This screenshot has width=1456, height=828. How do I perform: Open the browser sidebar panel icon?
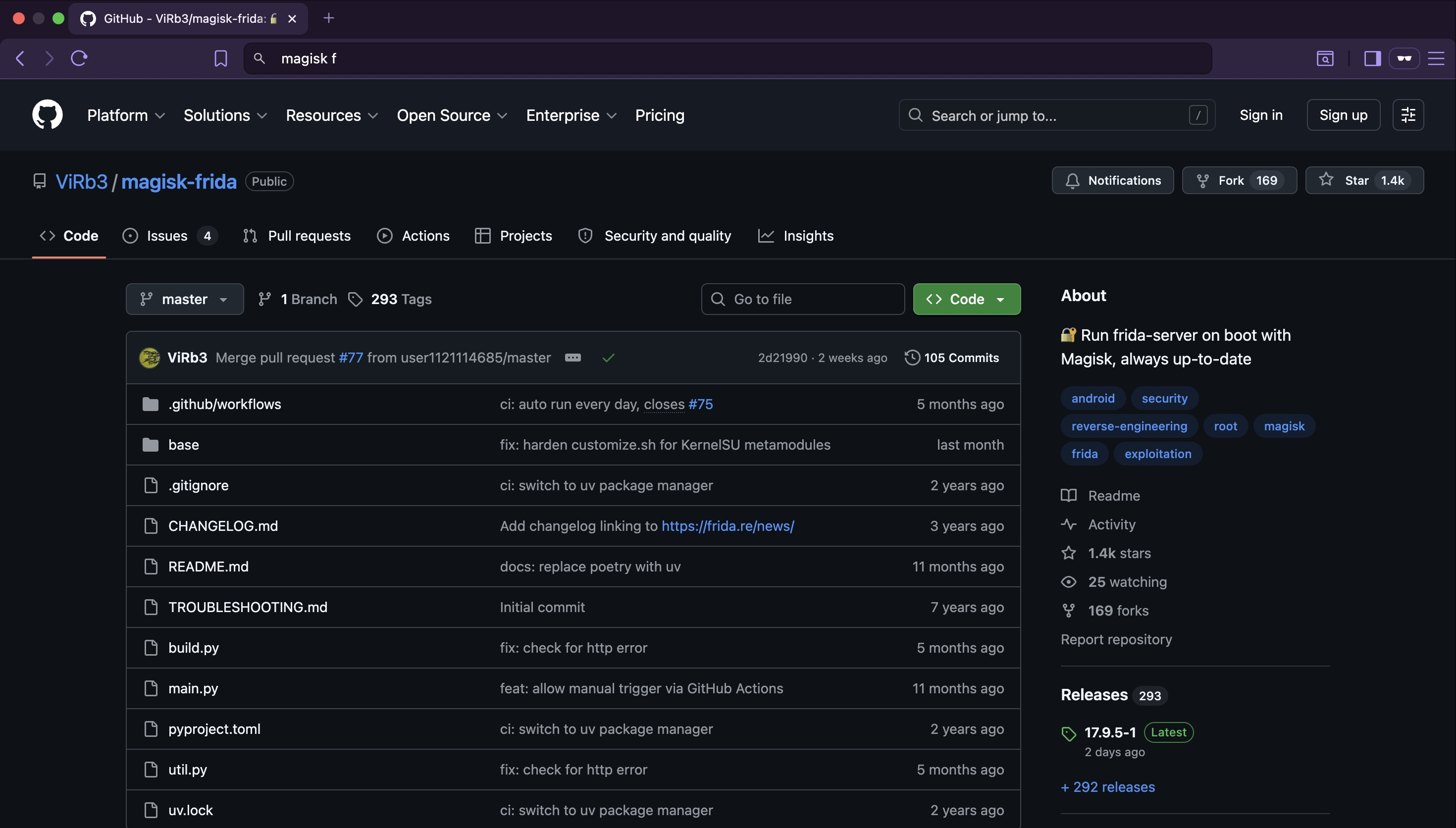tap(1372, 58)
